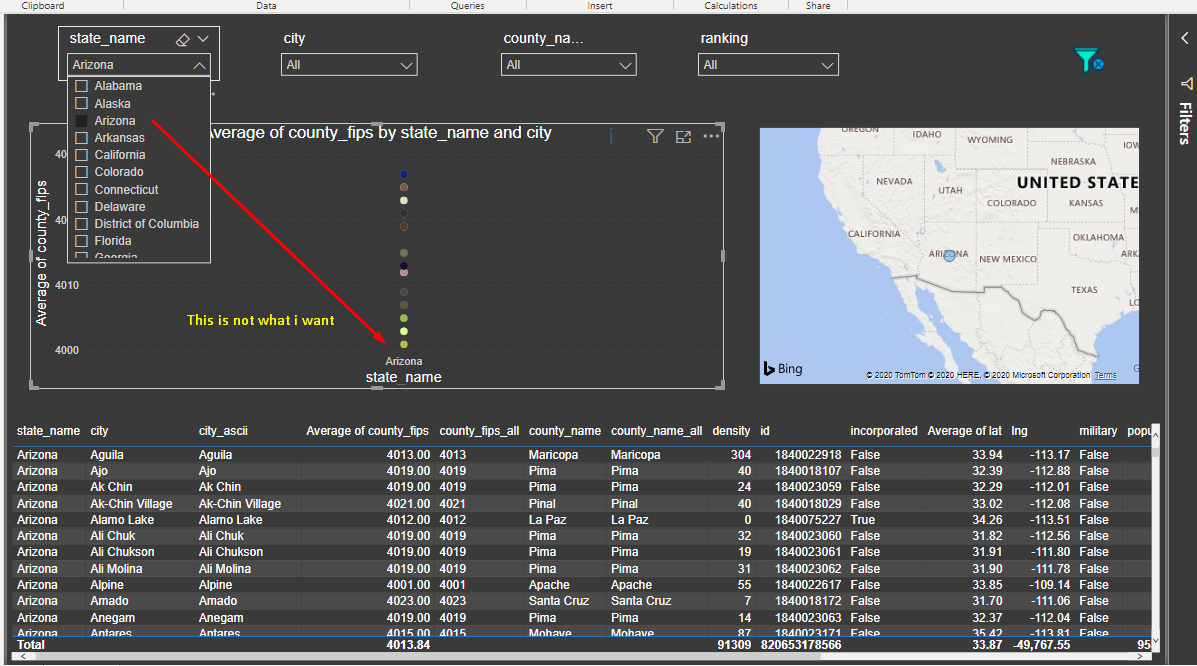Open more options ellipsis on chart
The width and height of the screenshot is (1197, 666).
tap(711, 136)
